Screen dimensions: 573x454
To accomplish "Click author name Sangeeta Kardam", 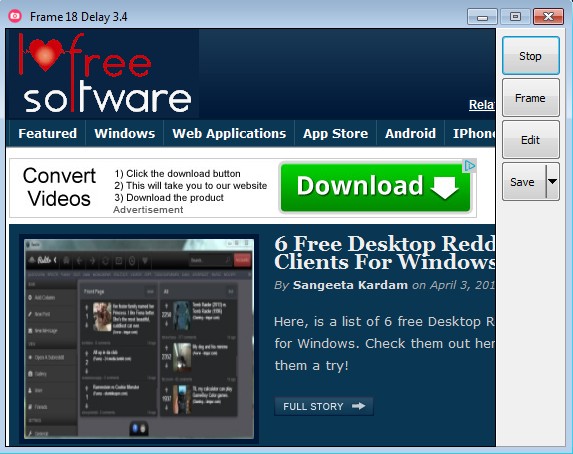I will point(350,285).
